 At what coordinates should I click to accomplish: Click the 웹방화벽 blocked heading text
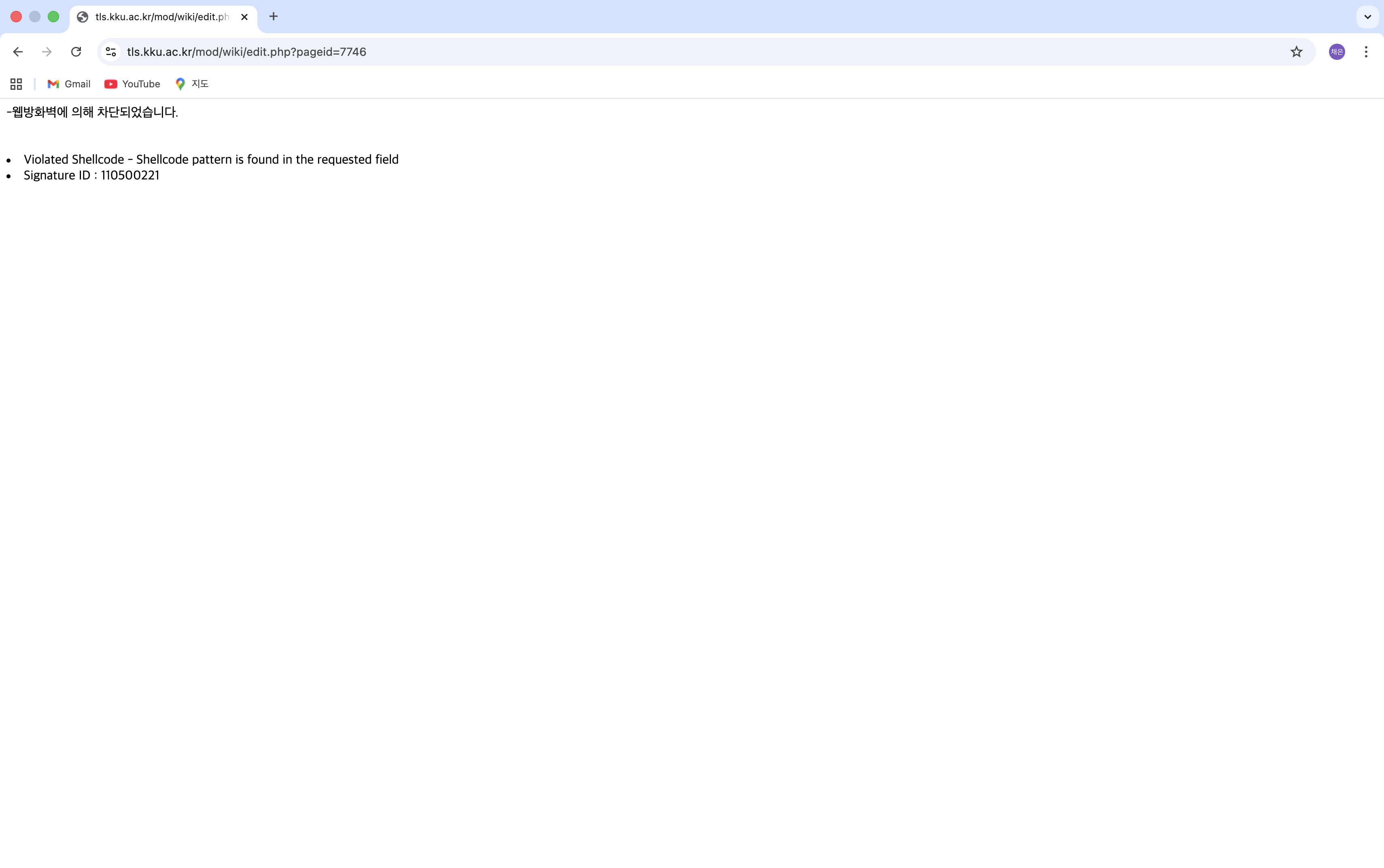pyautogui.click(x=92, y=112)
